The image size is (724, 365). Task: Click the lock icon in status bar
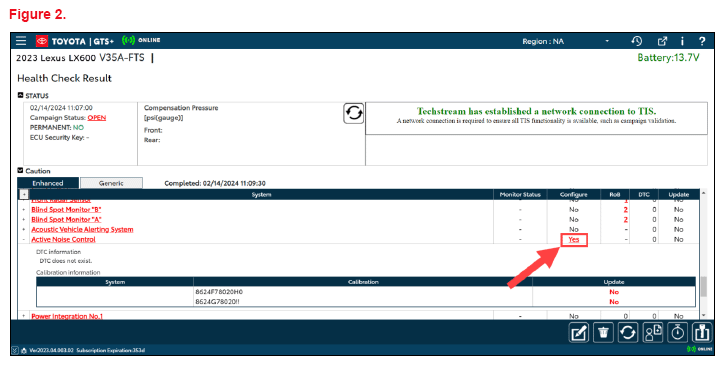coord(24,350)
